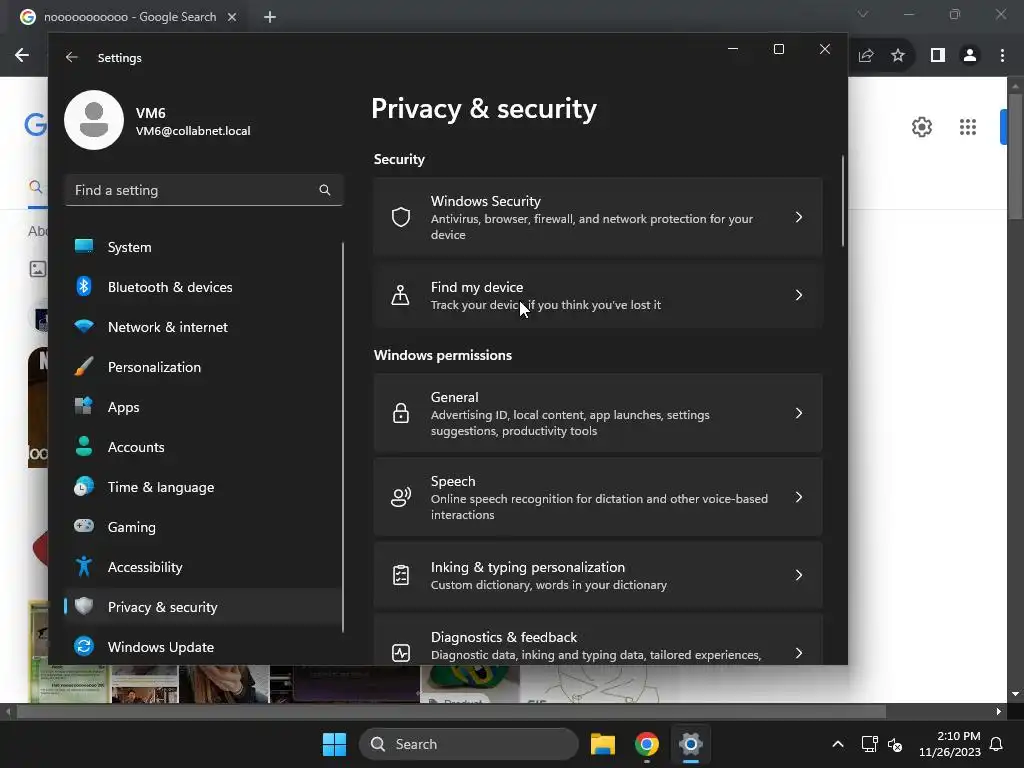Viewport: 1024px width, 768px height.
Task: Expand Speech settings chevron arrow
Action: pos(799,497)
